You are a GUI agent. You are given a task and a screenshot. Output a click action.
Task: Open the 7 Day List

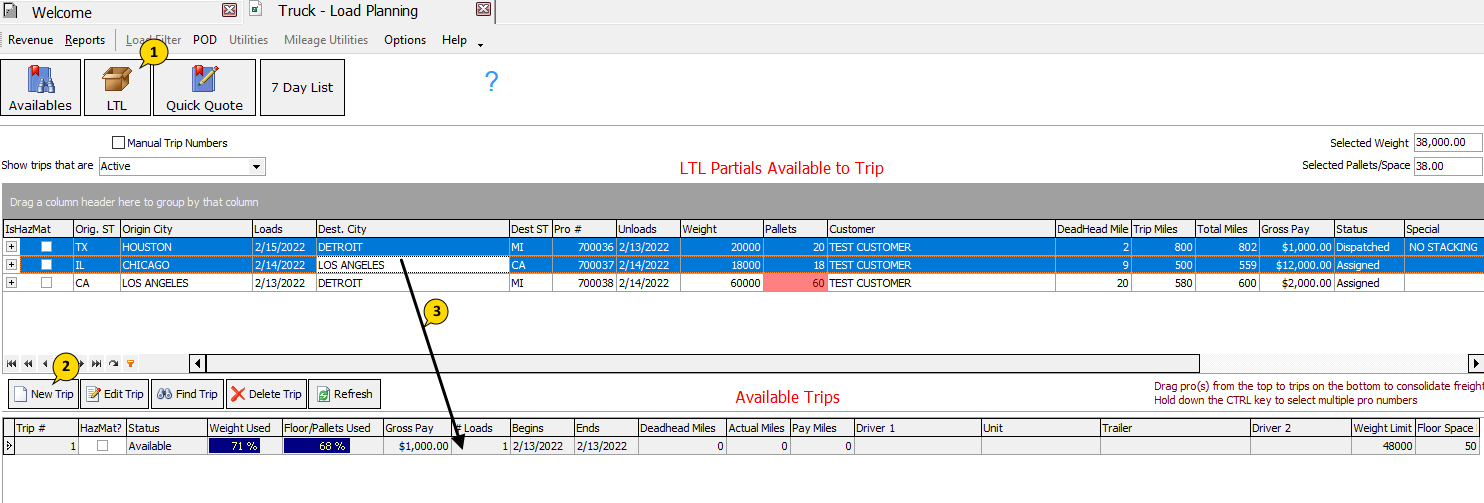pos(302,88)
